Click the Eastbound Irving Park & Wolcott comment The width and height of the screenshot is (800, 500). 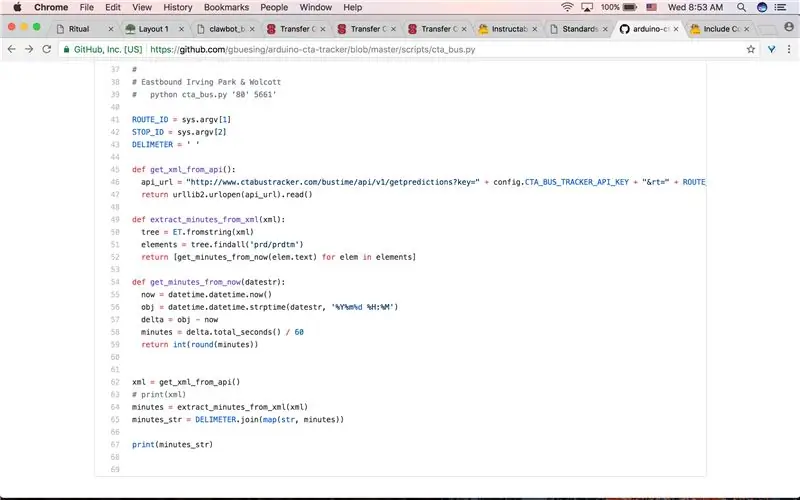click(206, 82)
